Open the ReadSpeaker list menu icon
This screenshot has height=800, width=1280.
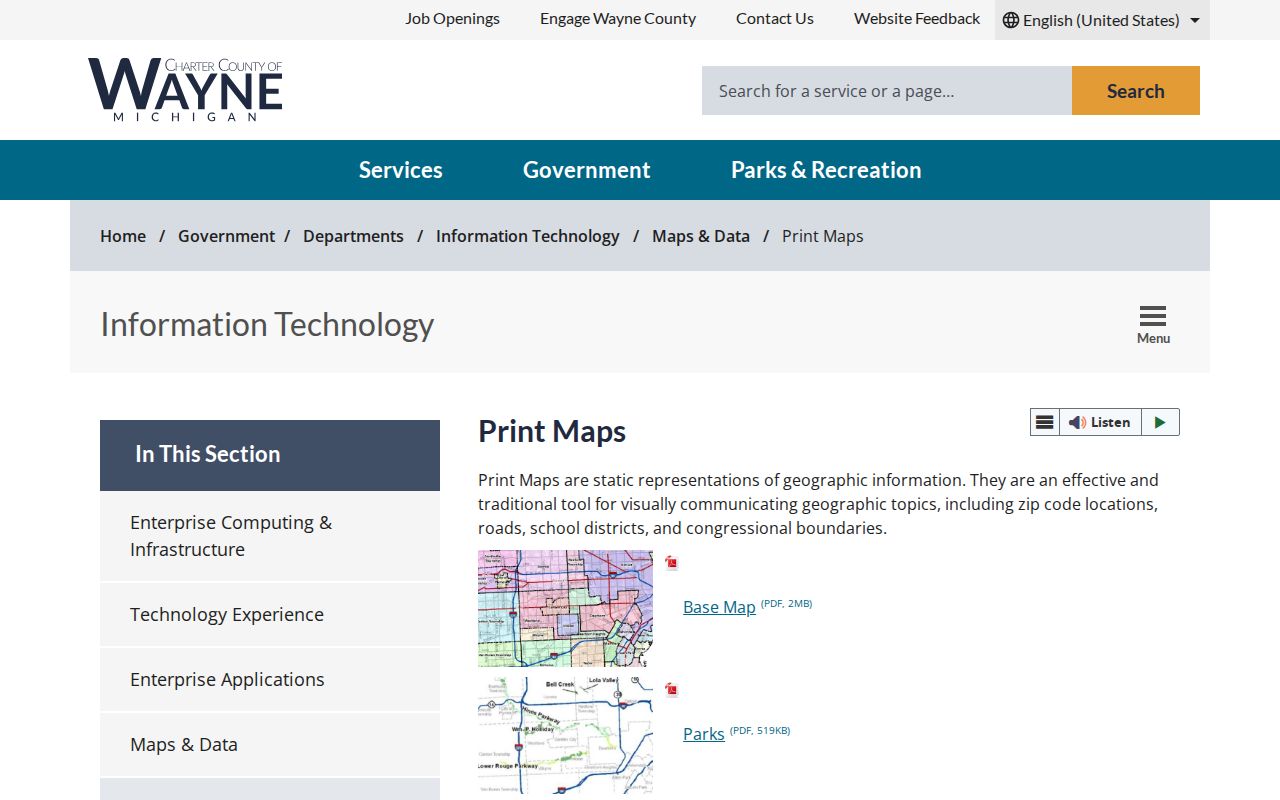point(1045,422)
